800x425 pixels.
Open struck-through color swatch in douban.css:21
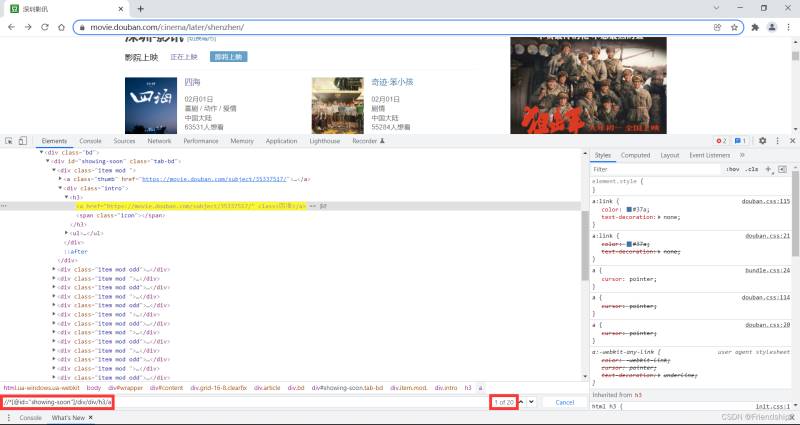pyautogui.click(x=629, y=244)
